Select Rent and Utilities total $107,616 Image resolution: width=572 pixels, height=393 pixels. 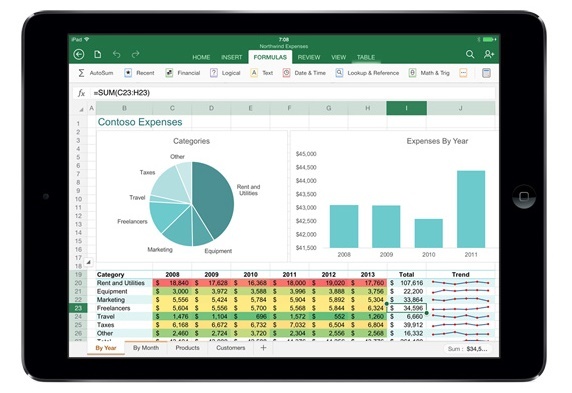point(406,283)
